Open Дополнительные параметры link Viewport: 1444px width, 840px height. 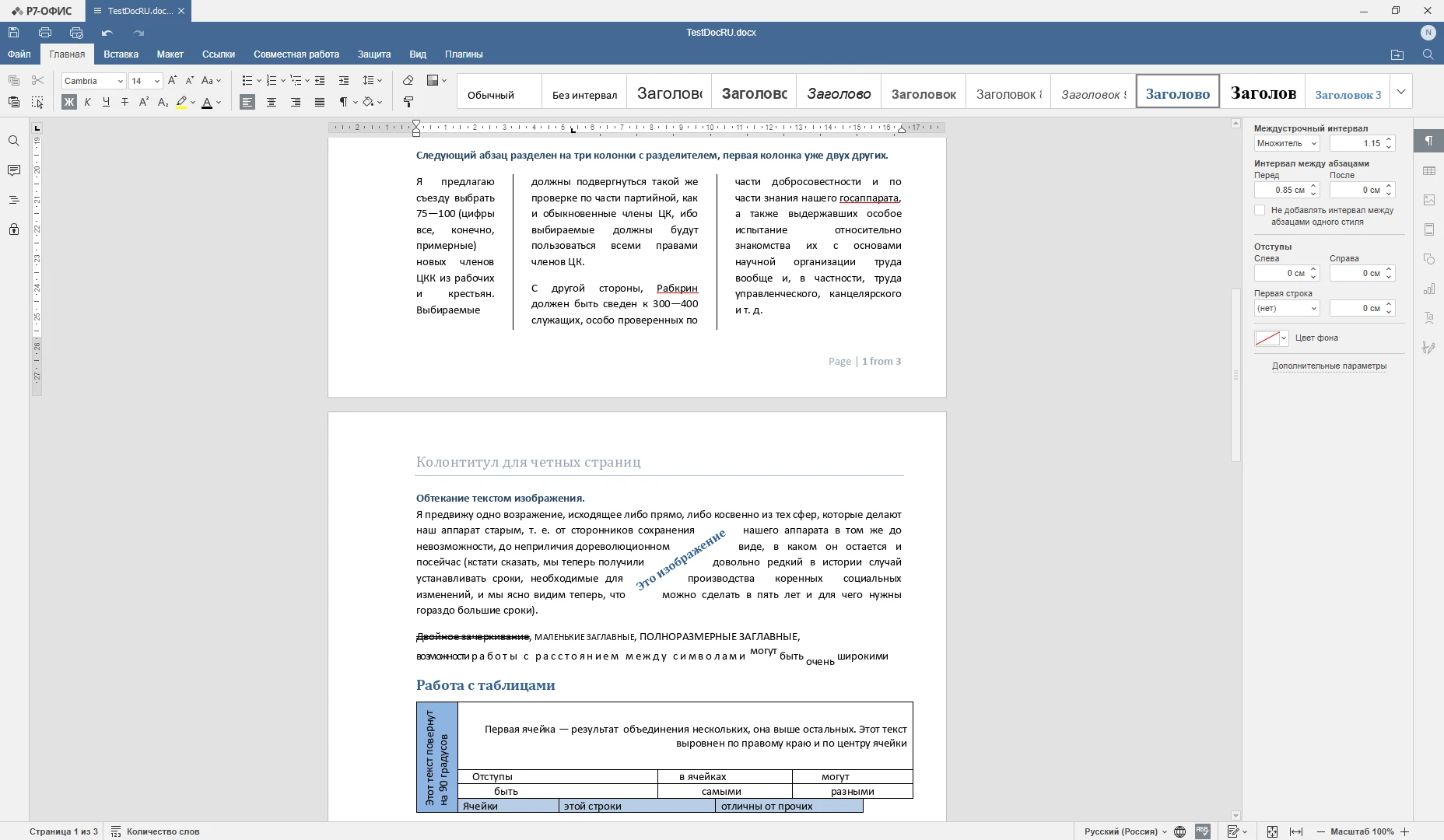pos(1329,366)
